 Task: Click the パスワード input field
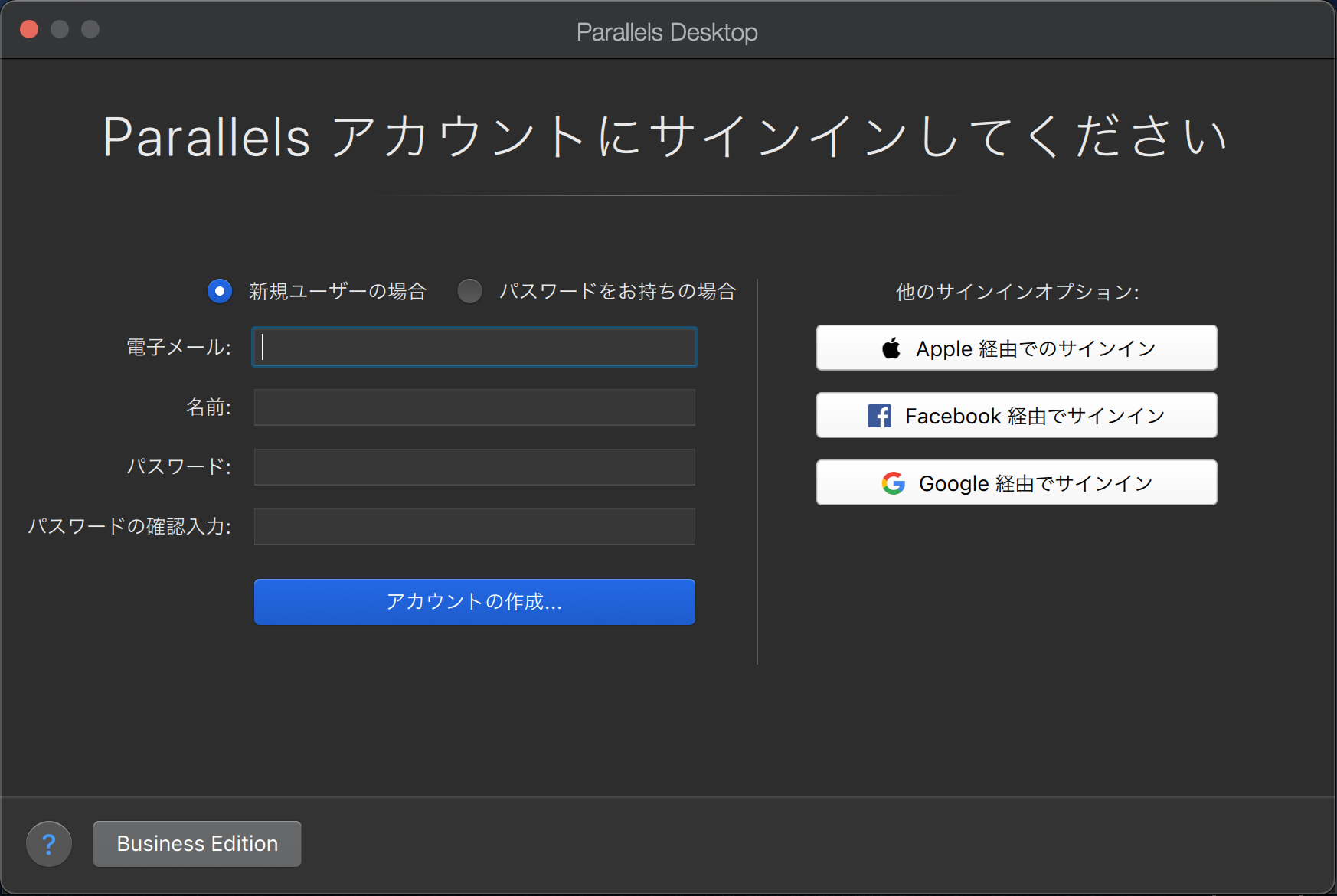coord(474,466)
